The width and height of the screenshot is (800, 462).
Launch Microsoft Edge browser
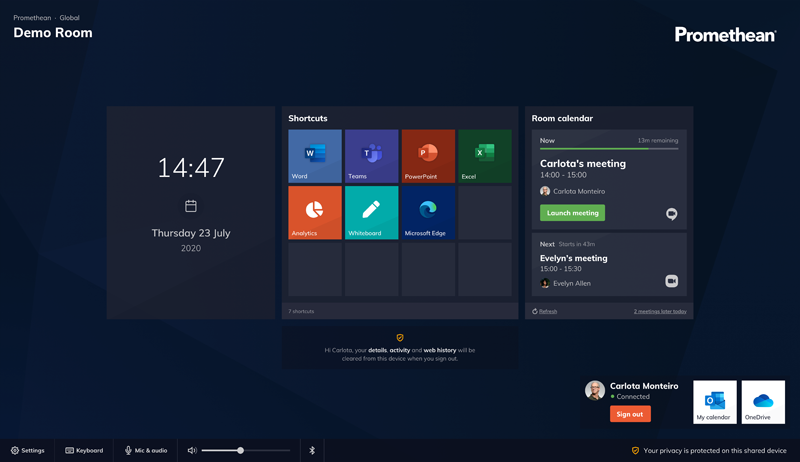(x=428, y=213)
